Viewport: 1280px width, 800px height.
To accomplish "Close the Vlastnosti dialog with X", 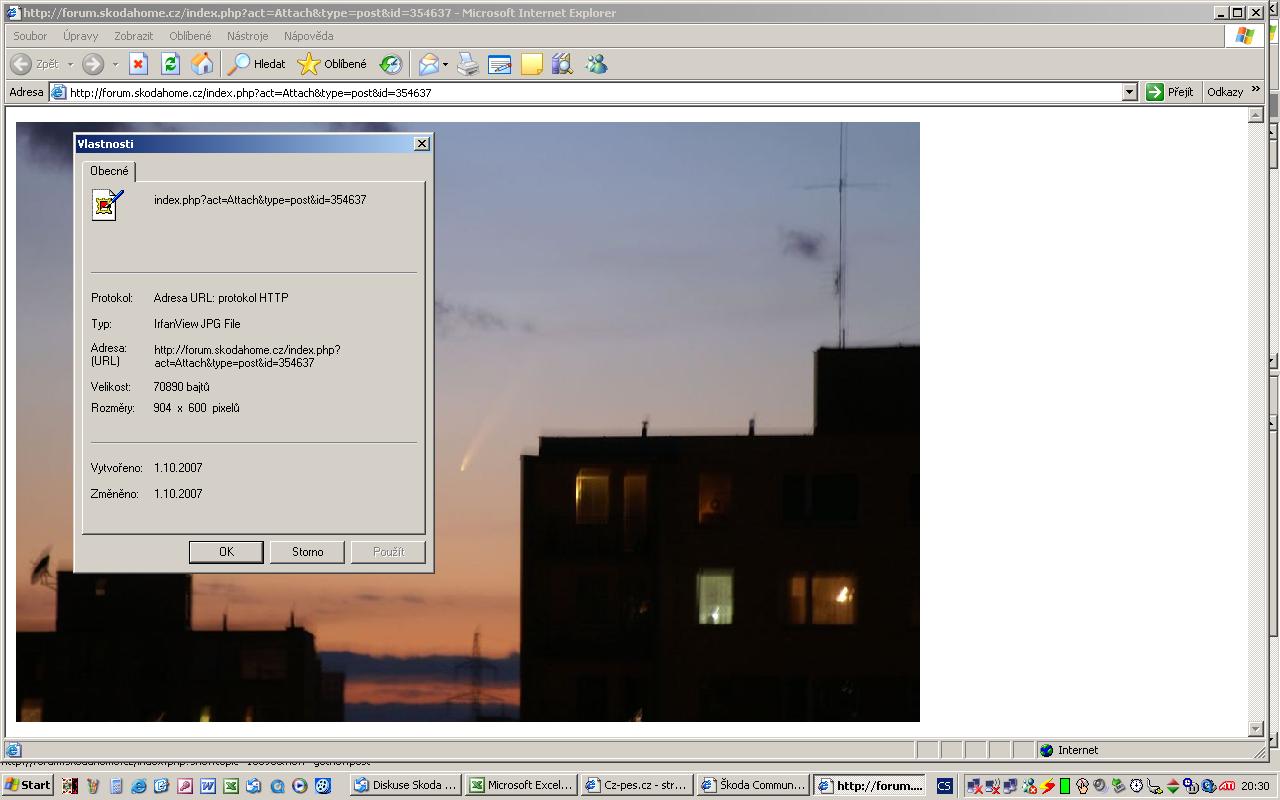I will [x=422, y=144].
